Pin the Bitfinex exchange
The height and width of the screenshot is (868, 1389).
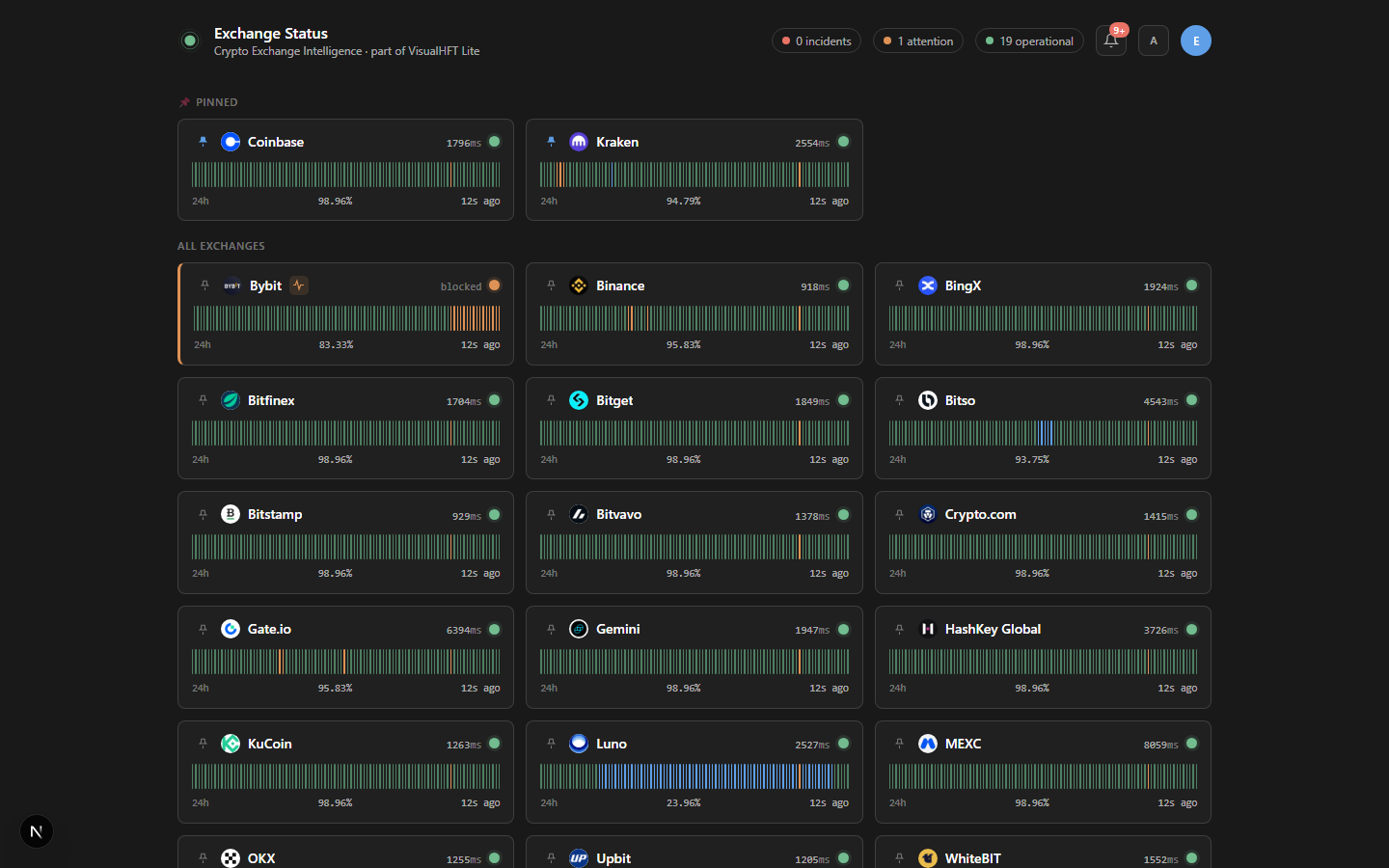(203, 400)
